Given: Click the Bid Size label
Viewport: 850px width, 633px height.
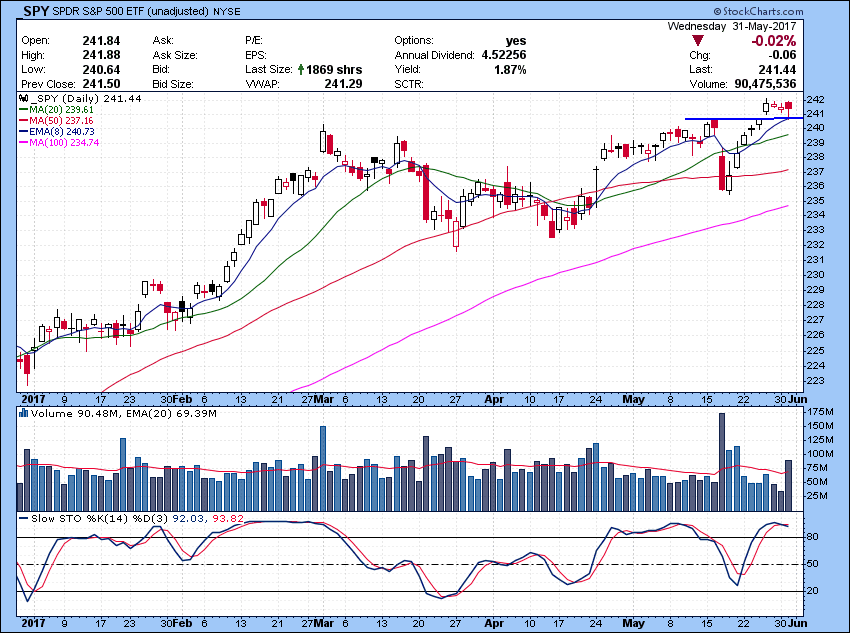Looking at the screenshot, I should click(173, 84).
